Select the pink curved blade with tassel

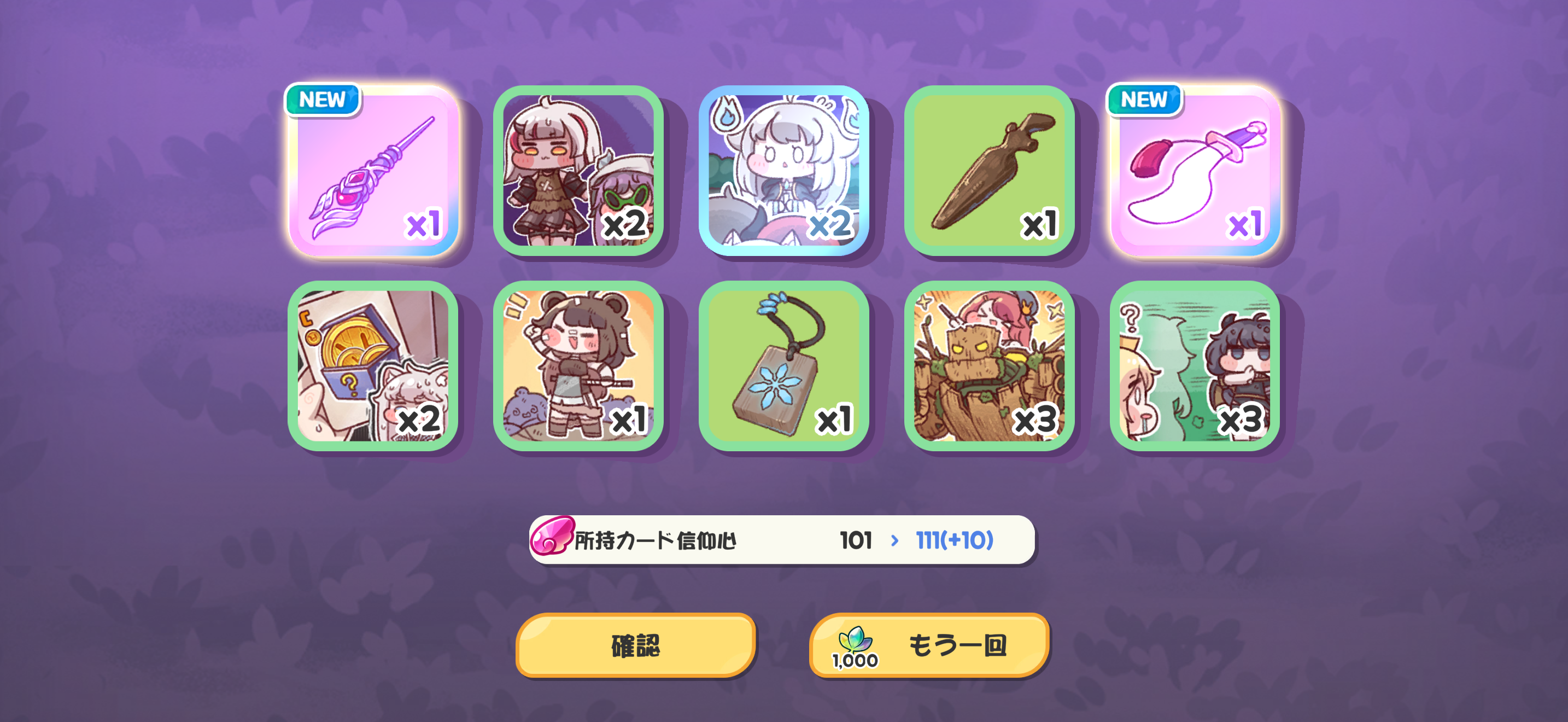1195,171
